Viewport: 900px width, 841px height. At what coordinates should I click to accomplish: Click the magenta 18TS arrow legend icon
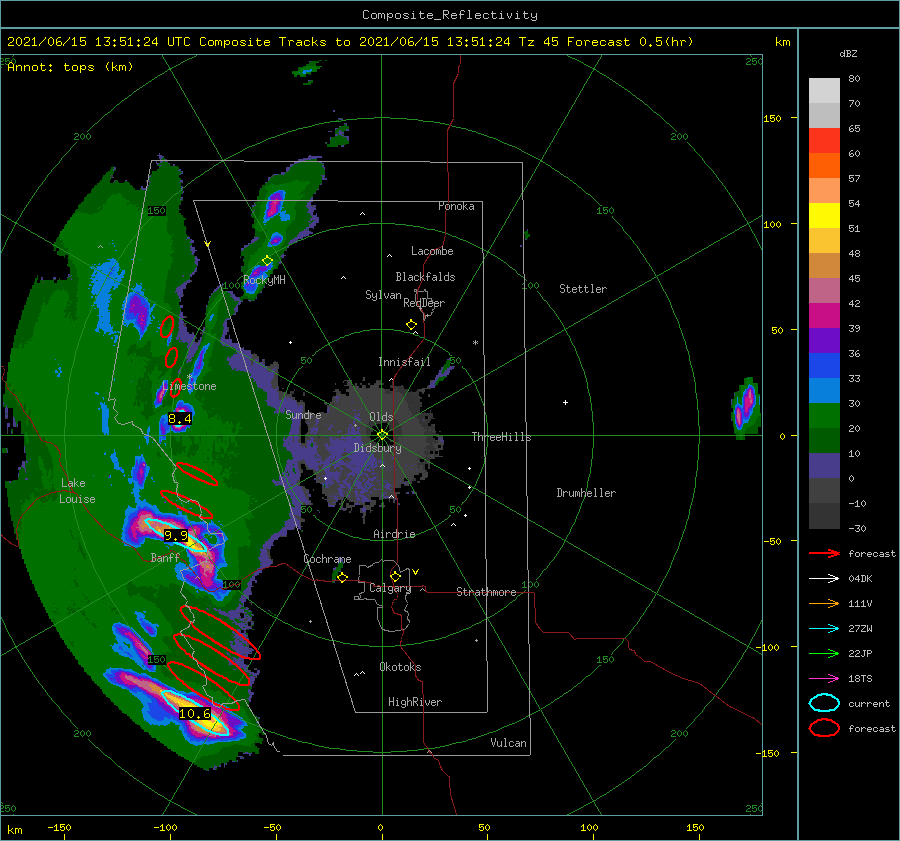[824, 679]
